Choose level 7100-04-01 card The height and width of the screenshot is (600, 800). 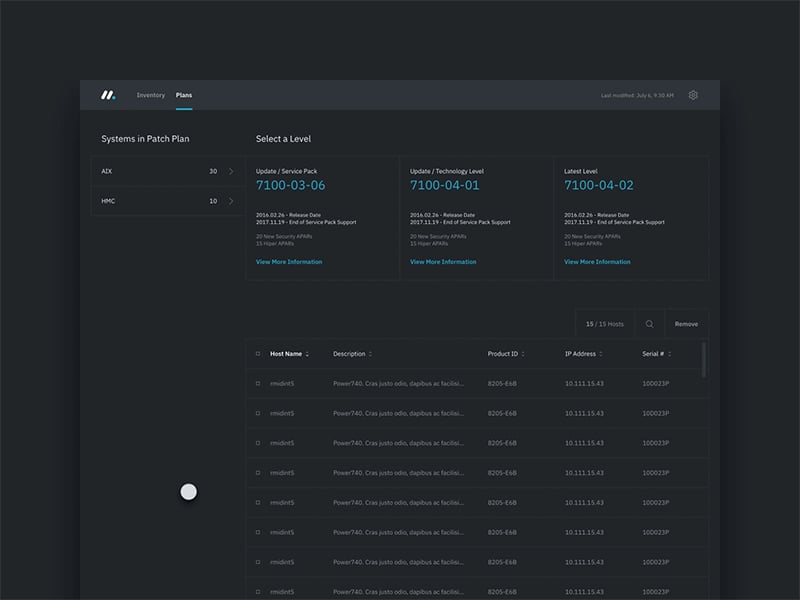(x=477, y=218)
